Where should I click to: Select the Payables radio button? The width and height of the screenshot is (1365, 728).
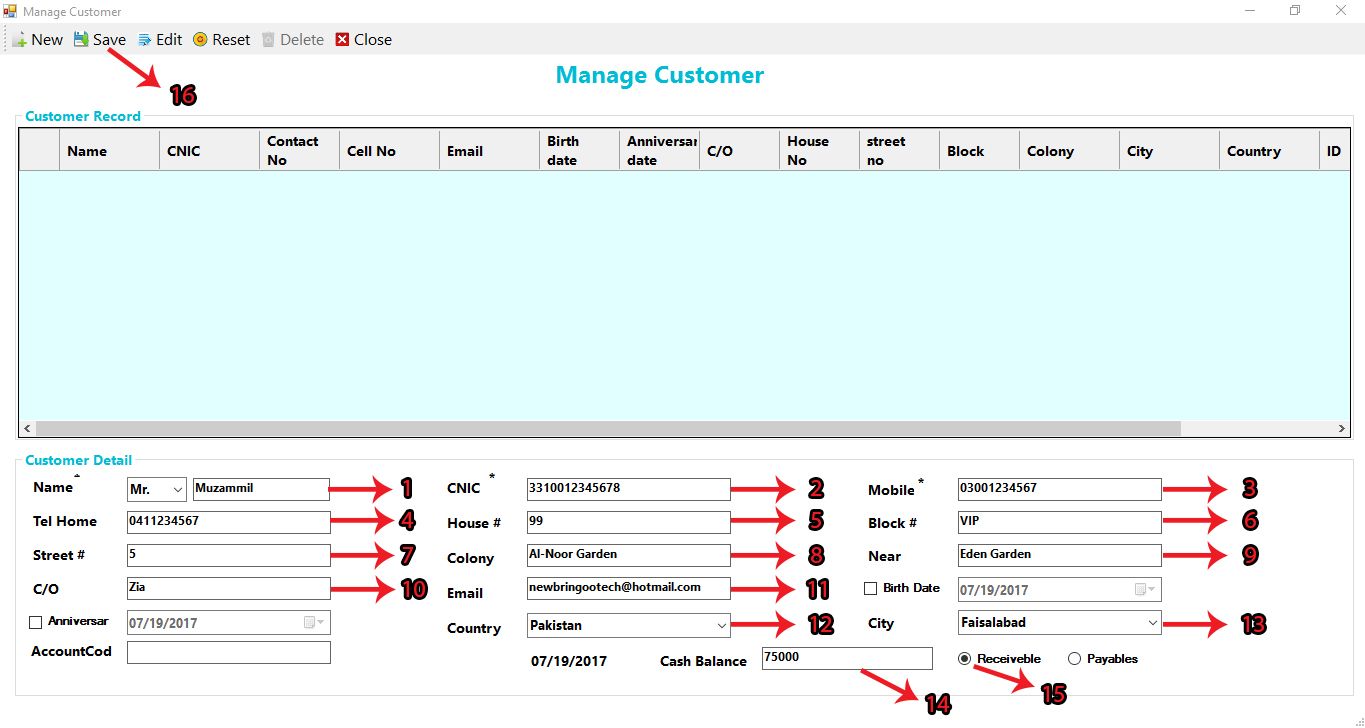click(1074, 659)
